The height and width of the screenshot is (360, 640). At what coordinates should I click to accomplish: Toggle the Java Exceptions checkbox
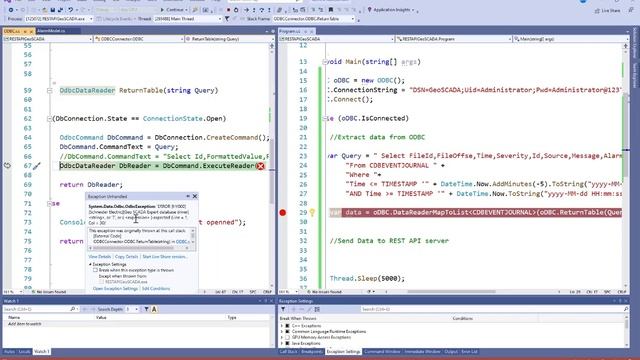click(288, 343)
